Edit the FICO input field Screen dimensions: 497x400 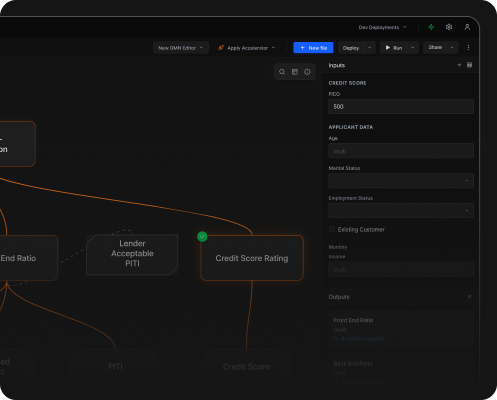(x=401, y=107)
